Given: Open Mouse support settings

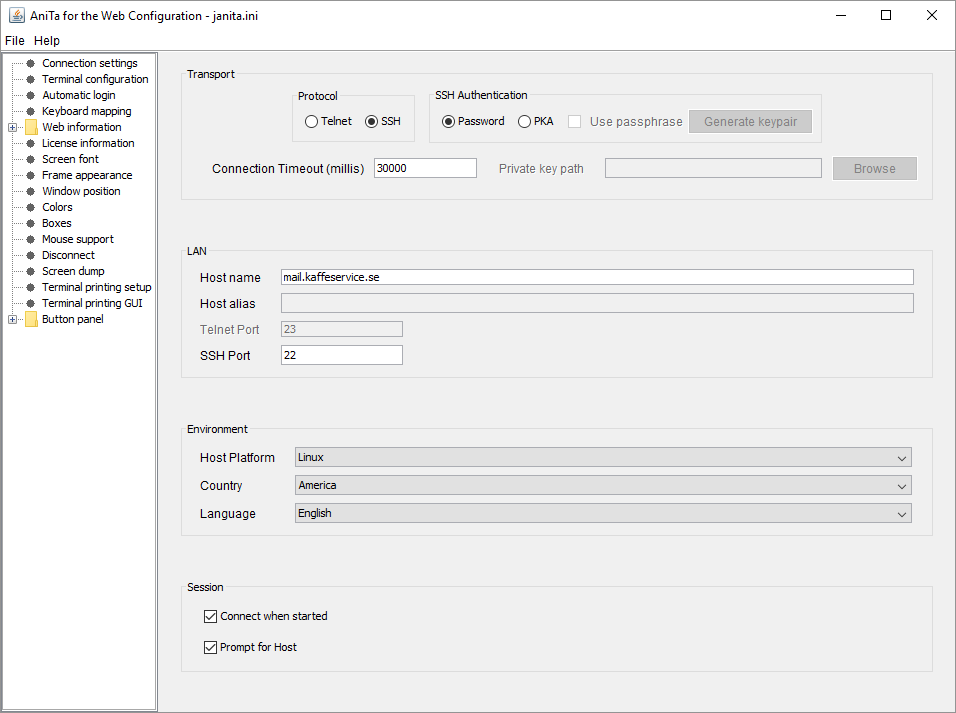Looking at the screenshot, I should [x=77, y=239].
